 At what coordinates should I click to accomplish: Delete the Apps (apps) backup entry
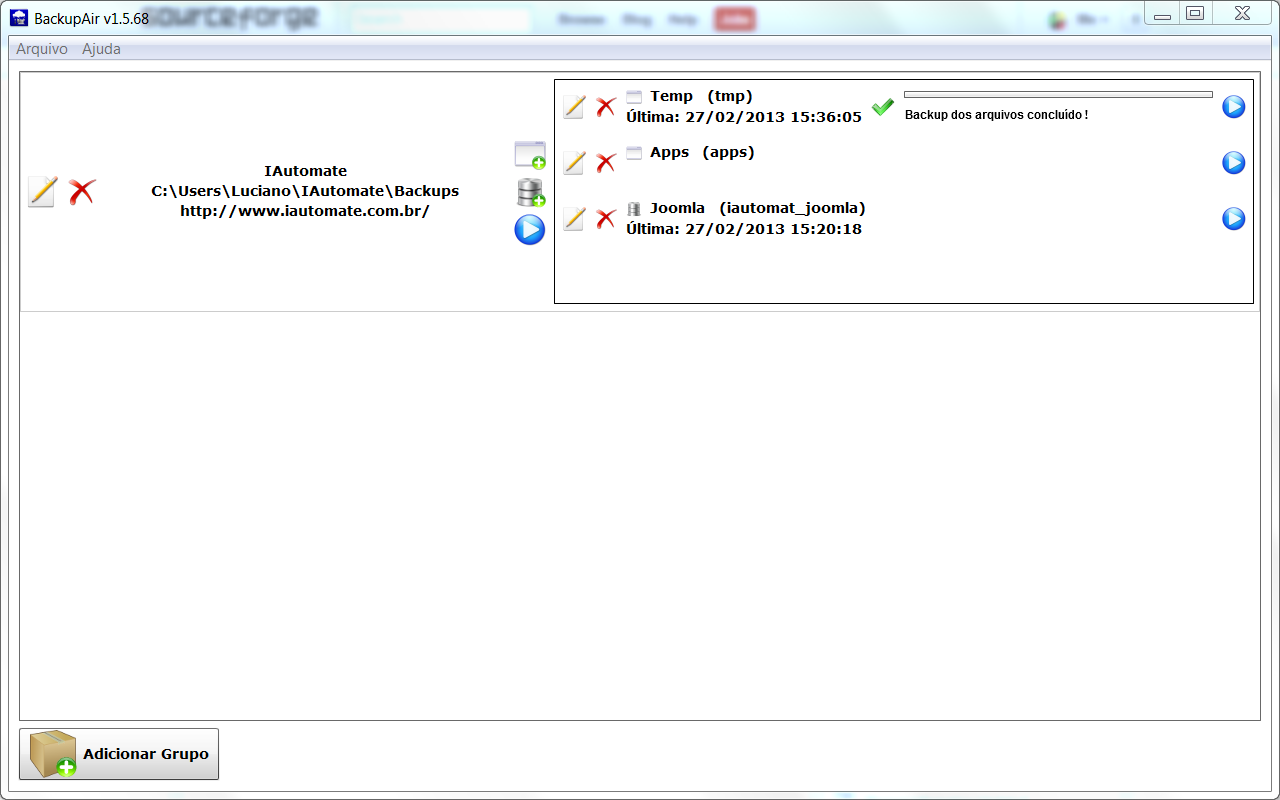[606, 163]
